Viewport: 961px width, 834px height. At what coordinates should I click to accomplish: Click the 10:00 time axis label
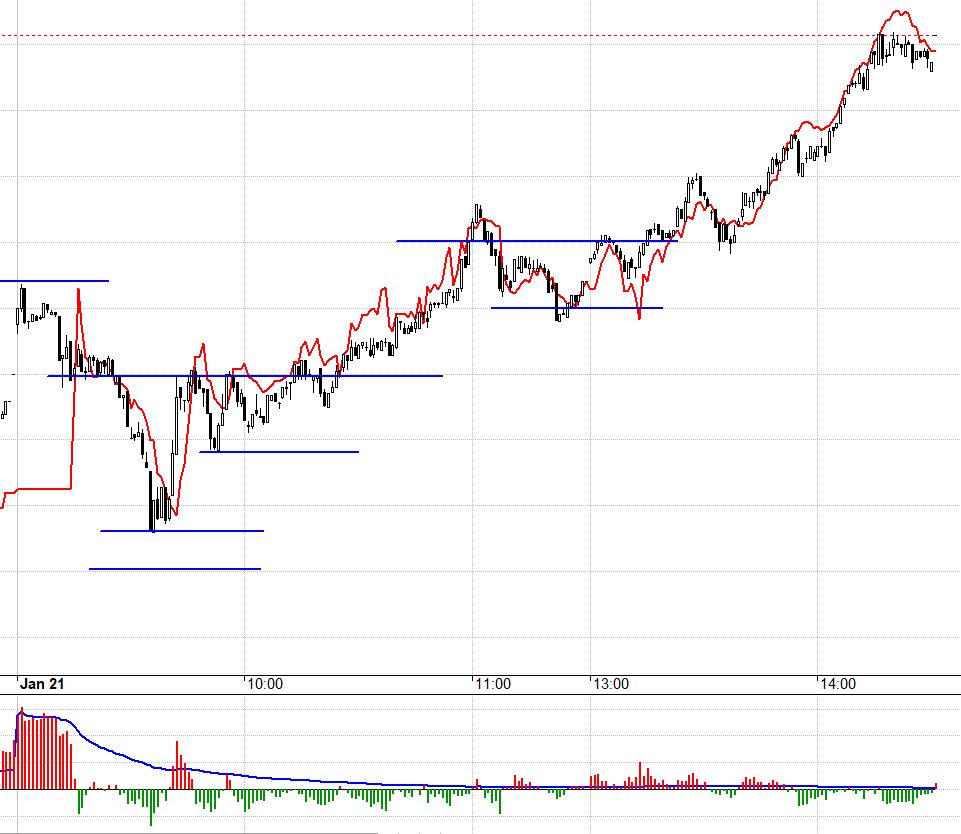click(x=264, y=685)
